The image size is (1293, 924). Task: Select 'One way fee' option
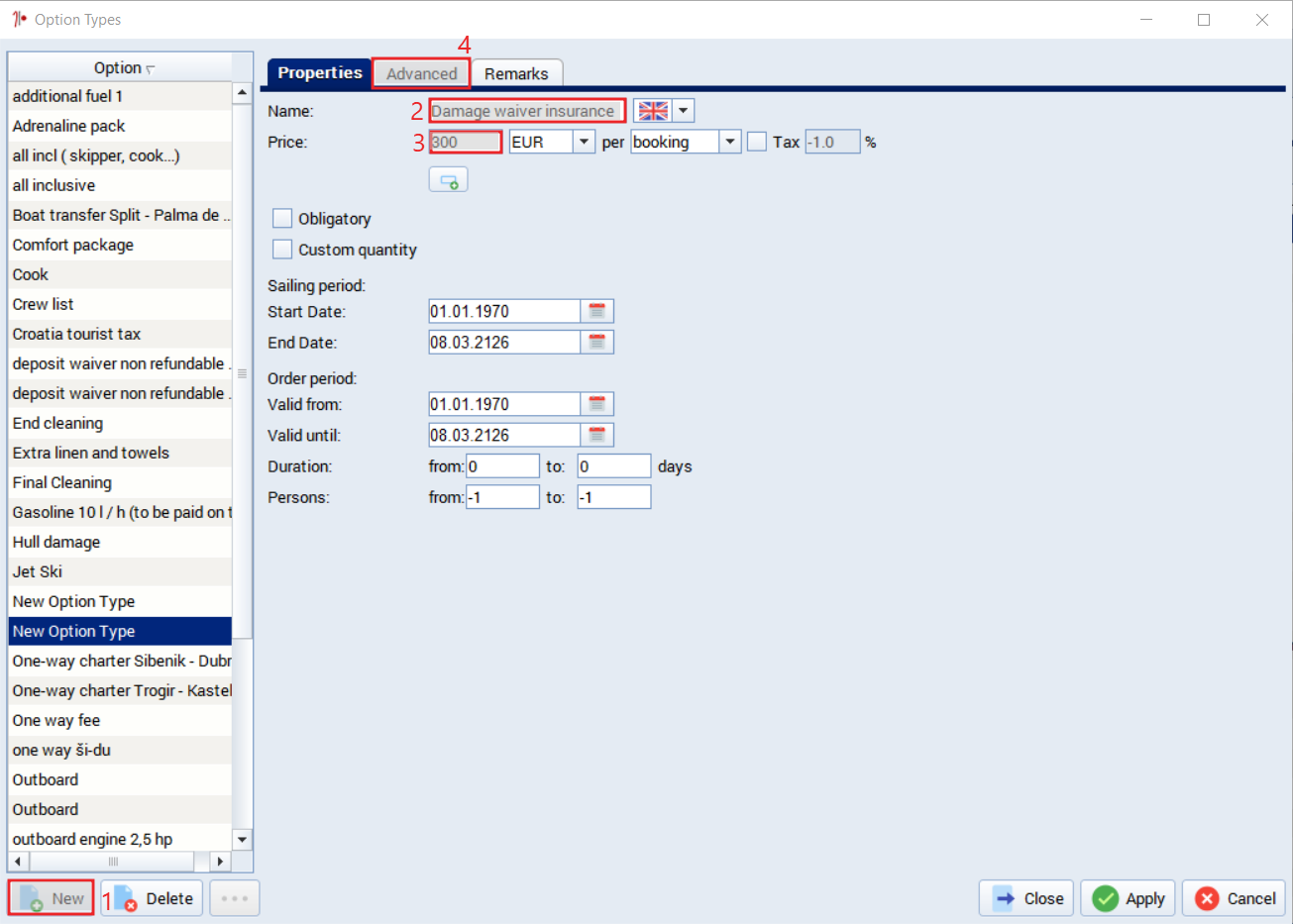coord(120,720)
